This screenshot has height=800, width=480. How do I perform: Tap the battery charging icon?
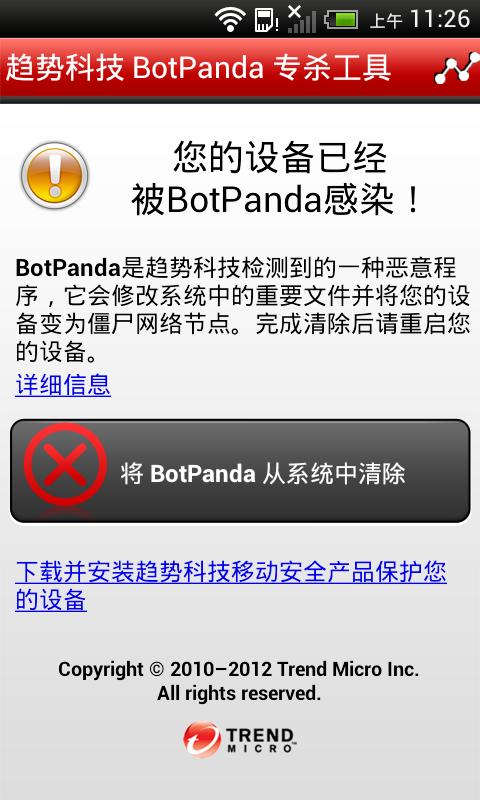[x=341, y=19]
